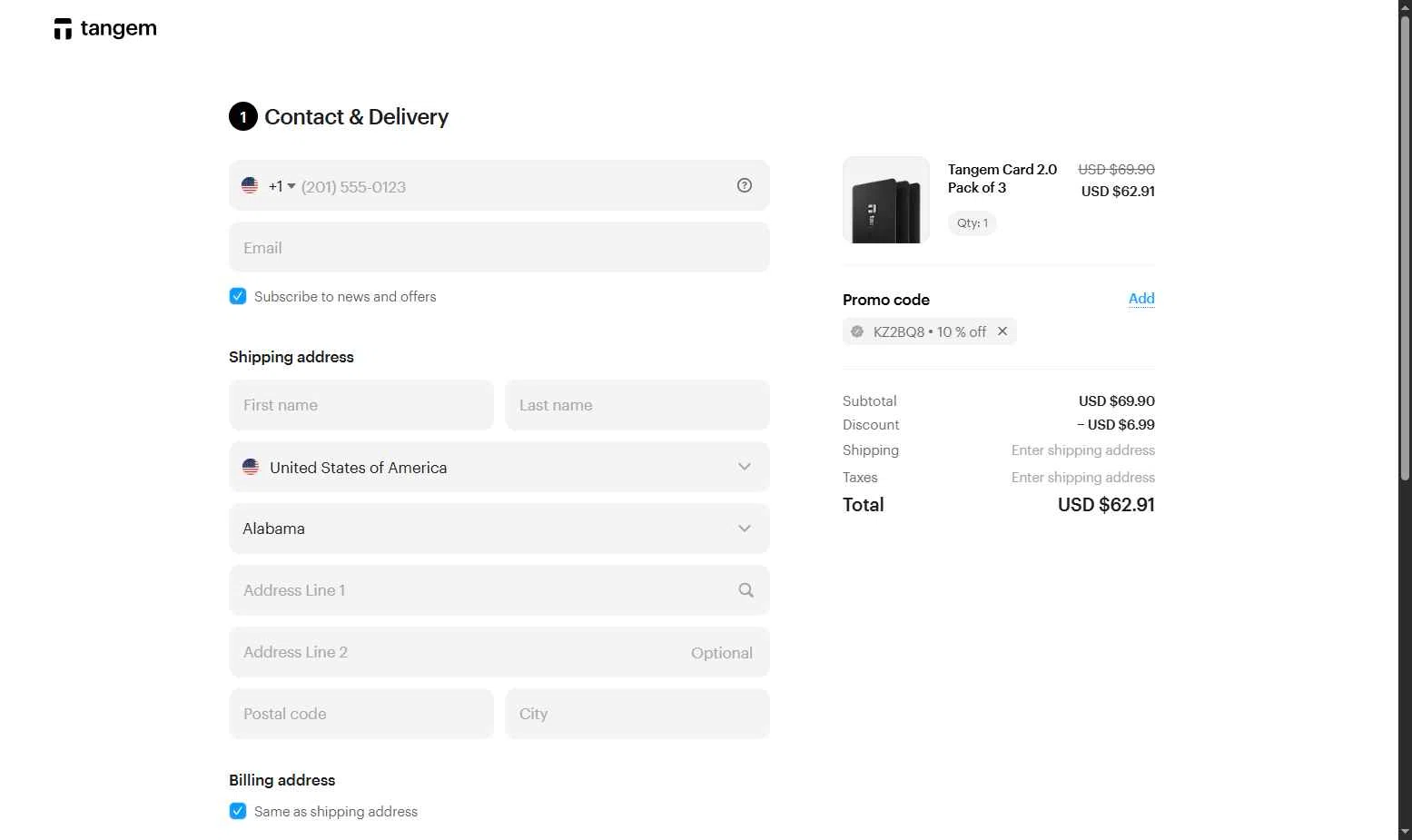1412x840 pixels.
Task: Click the Tangem logo
Action: pos(105,29)
